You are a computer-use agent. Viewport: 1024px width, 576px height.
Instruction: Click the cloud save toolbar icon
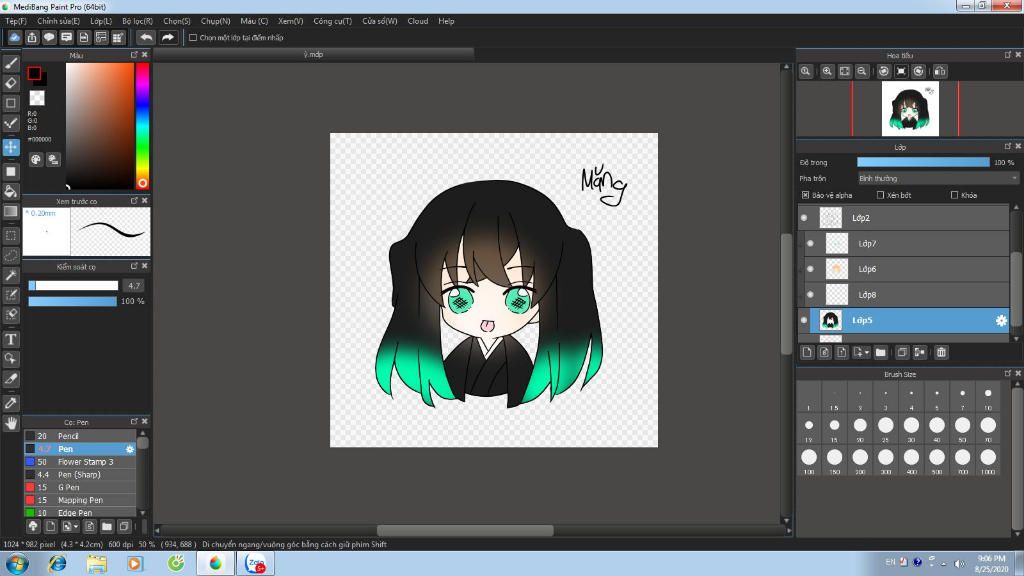click(14, 37)
